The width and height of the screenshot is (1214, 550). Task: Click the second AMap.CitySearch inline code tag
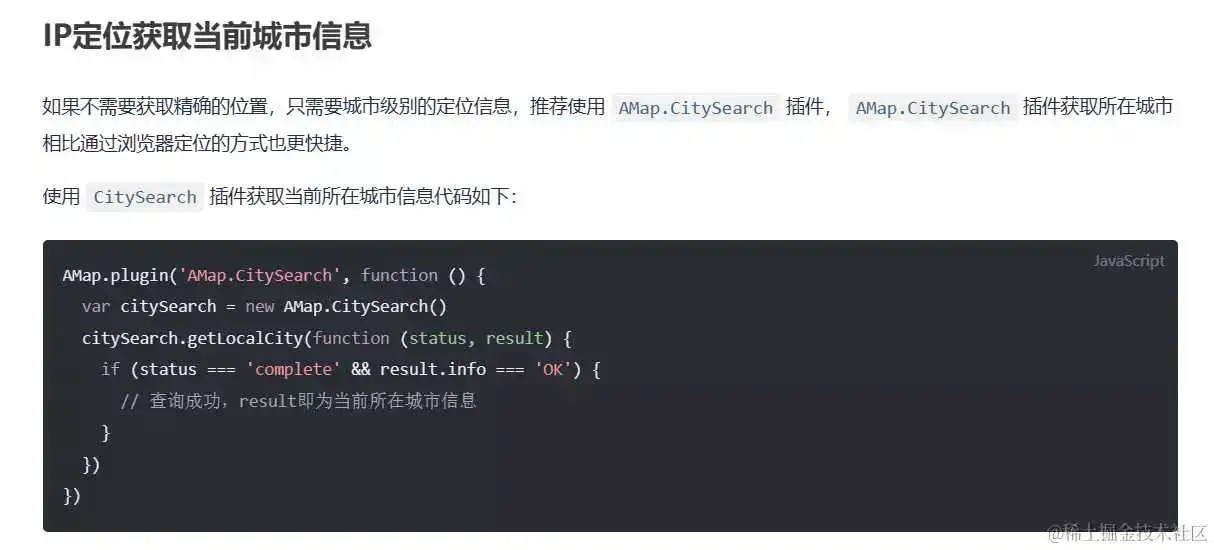tap(932, 108)
